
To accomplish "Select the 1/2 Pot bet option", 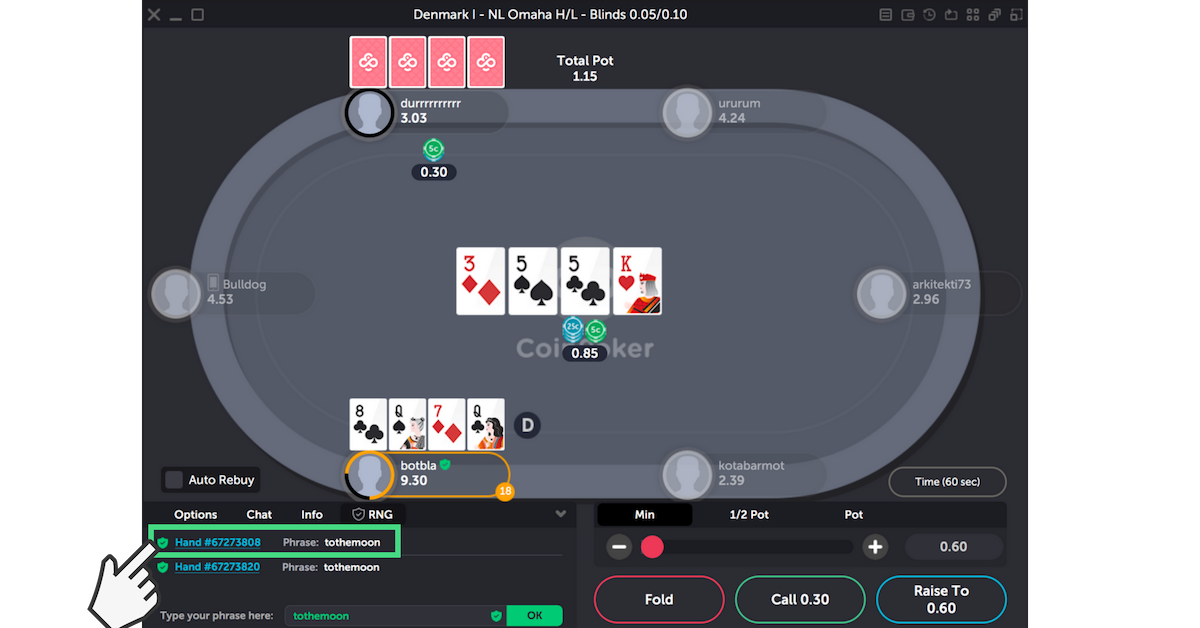I will tap(748, 515).
